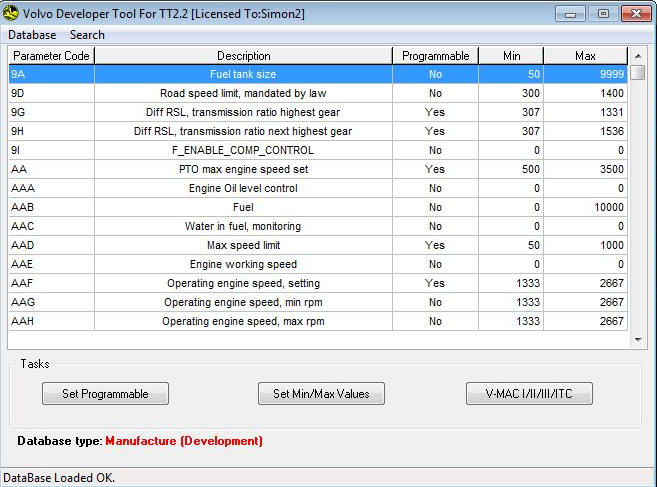
Task: Sort by Parameter Code column header
Action: [x=52, y=56]
